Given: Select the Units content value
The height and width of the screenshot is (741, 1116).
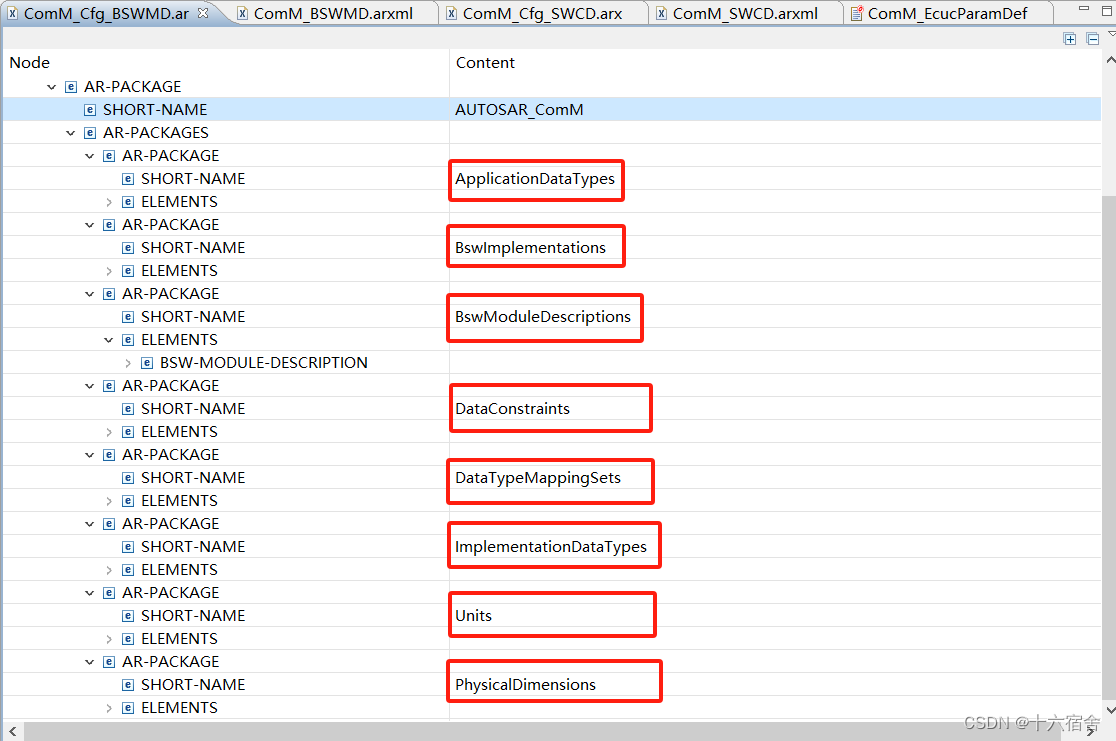Looking at the screenshot, I should [473, 616].
